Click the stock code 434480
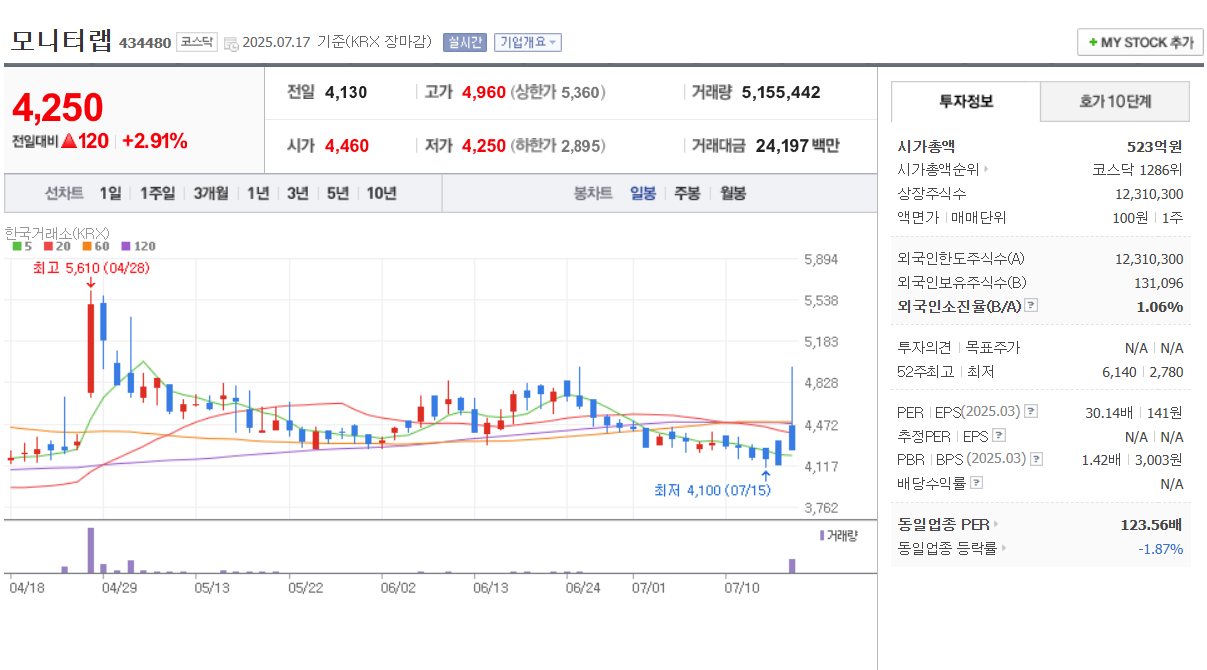 click(145, 43)
